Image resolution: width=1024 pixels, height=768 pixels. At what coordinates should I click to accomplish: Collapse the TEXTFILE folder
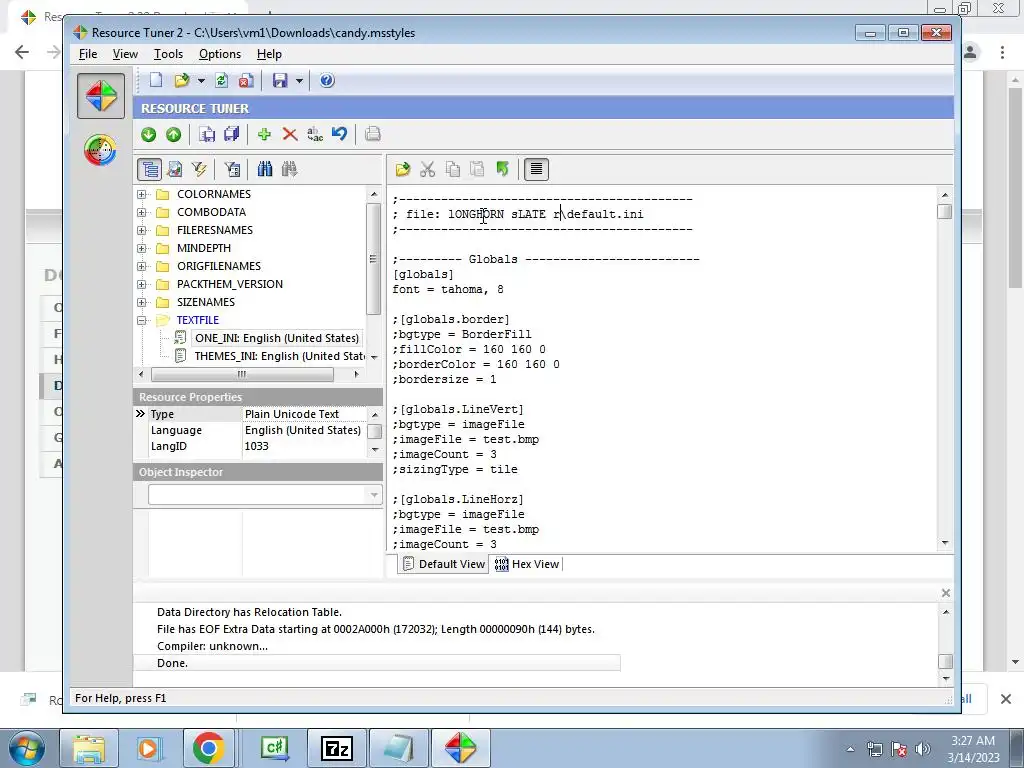click(142, 321)
